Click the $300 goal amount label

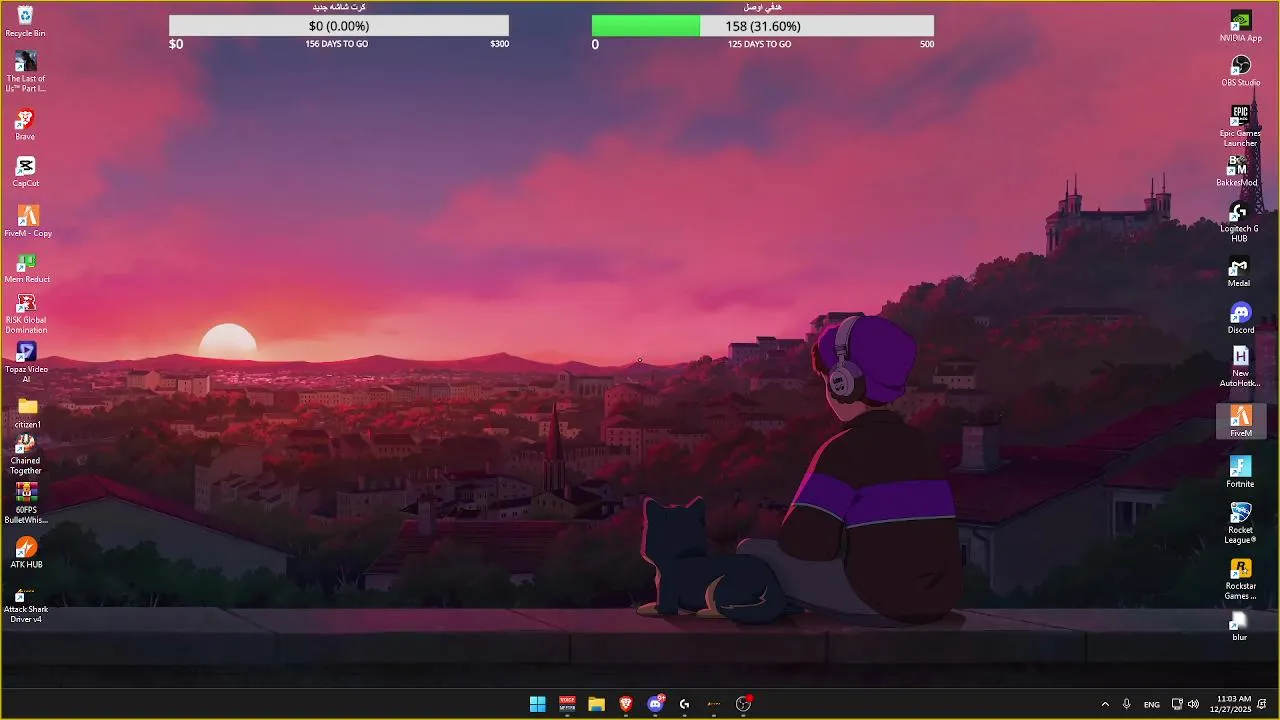[x=499, y=44]
